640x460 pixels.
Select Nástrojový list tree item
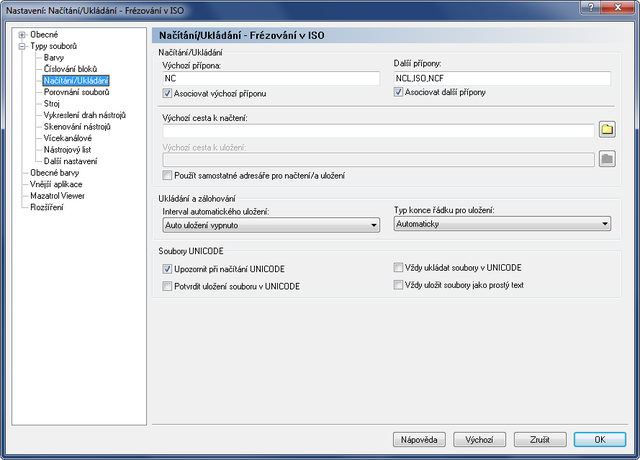(67, 150)
